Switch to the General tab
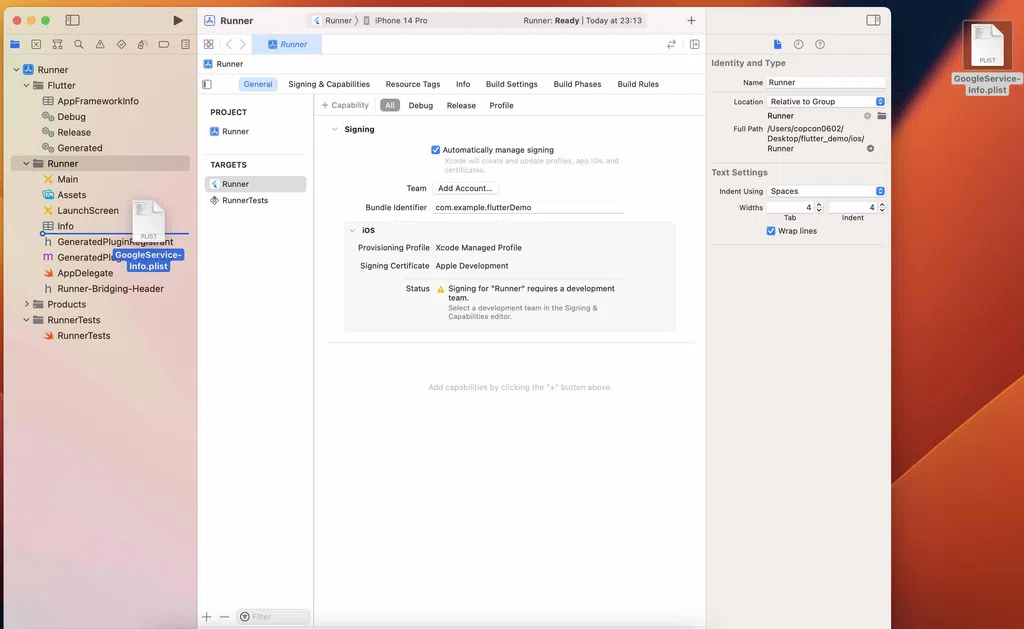The width and height of the screenshot is (1024, 629). (258, 84)
